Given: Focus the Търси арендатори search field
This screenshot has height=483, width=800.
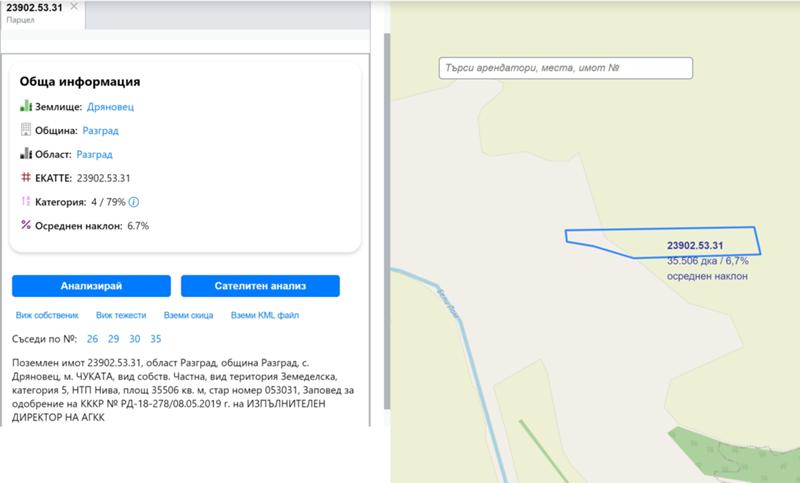Looking at the screenshot, I should pos(566,68).
